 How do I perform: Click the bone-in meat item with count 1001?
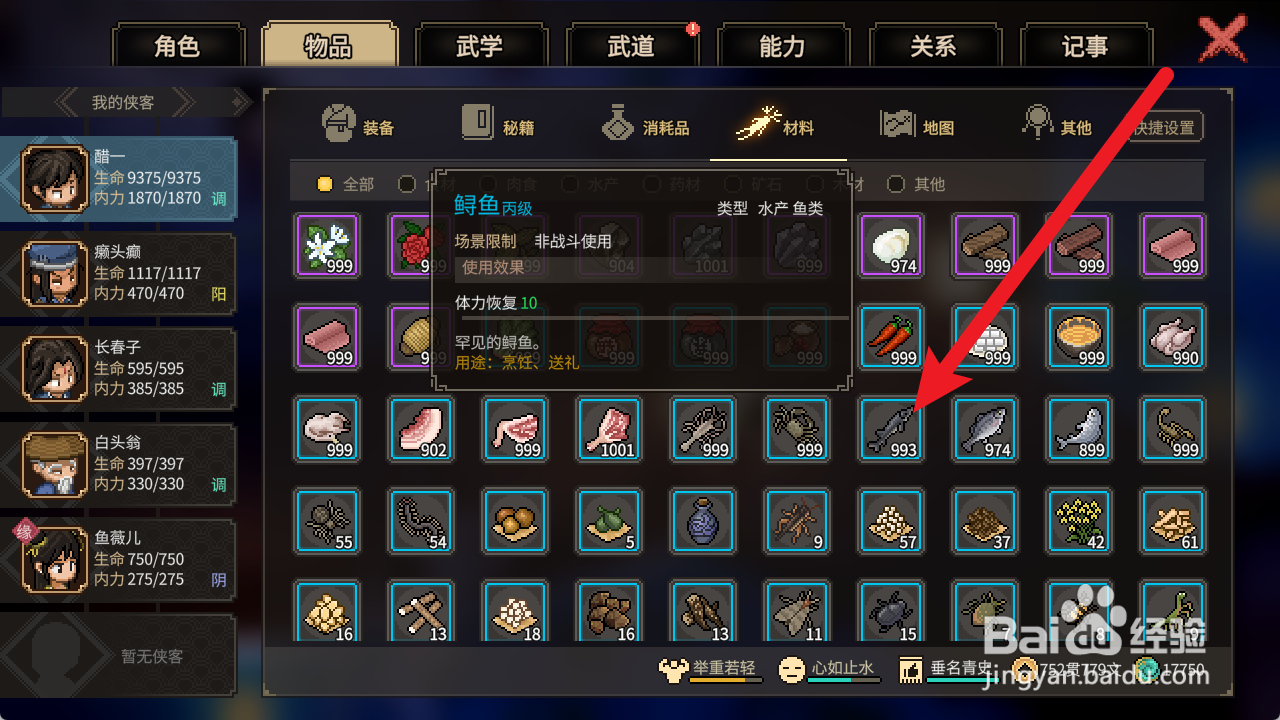point(609,429)
